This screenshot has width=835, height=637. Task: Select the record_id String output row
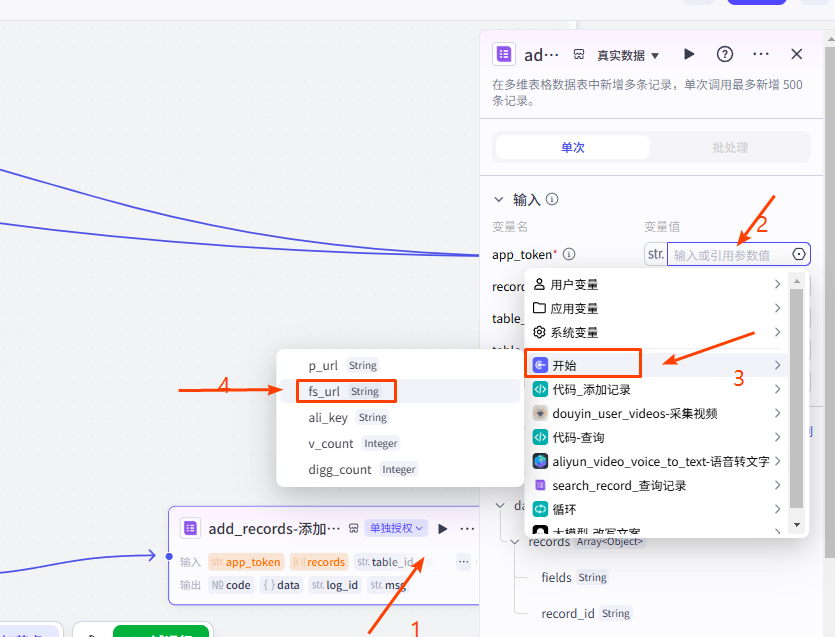586,614
